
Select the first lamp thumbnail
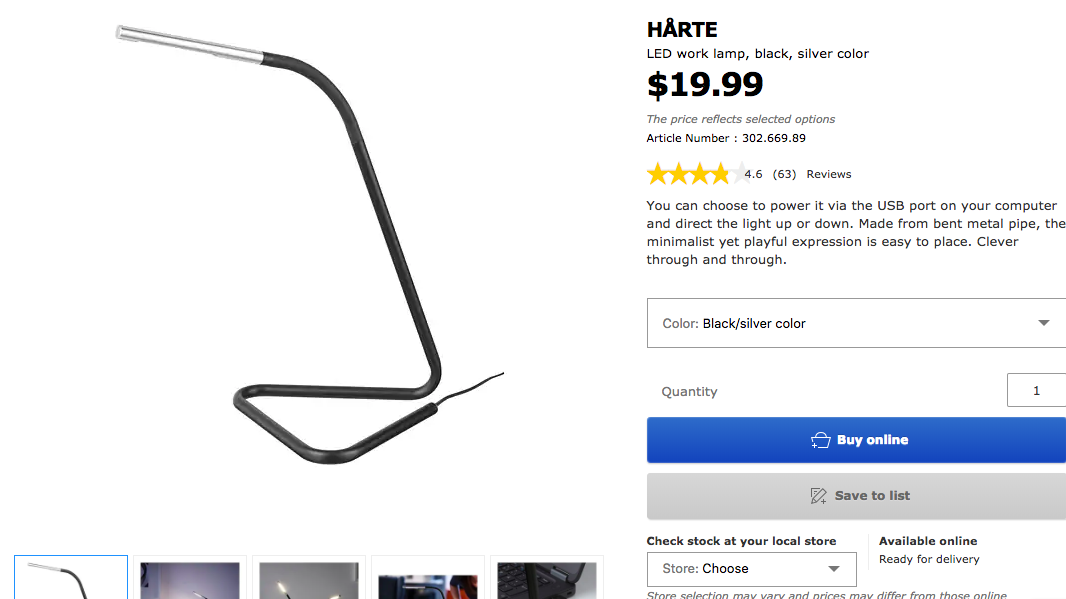[71, 577]
